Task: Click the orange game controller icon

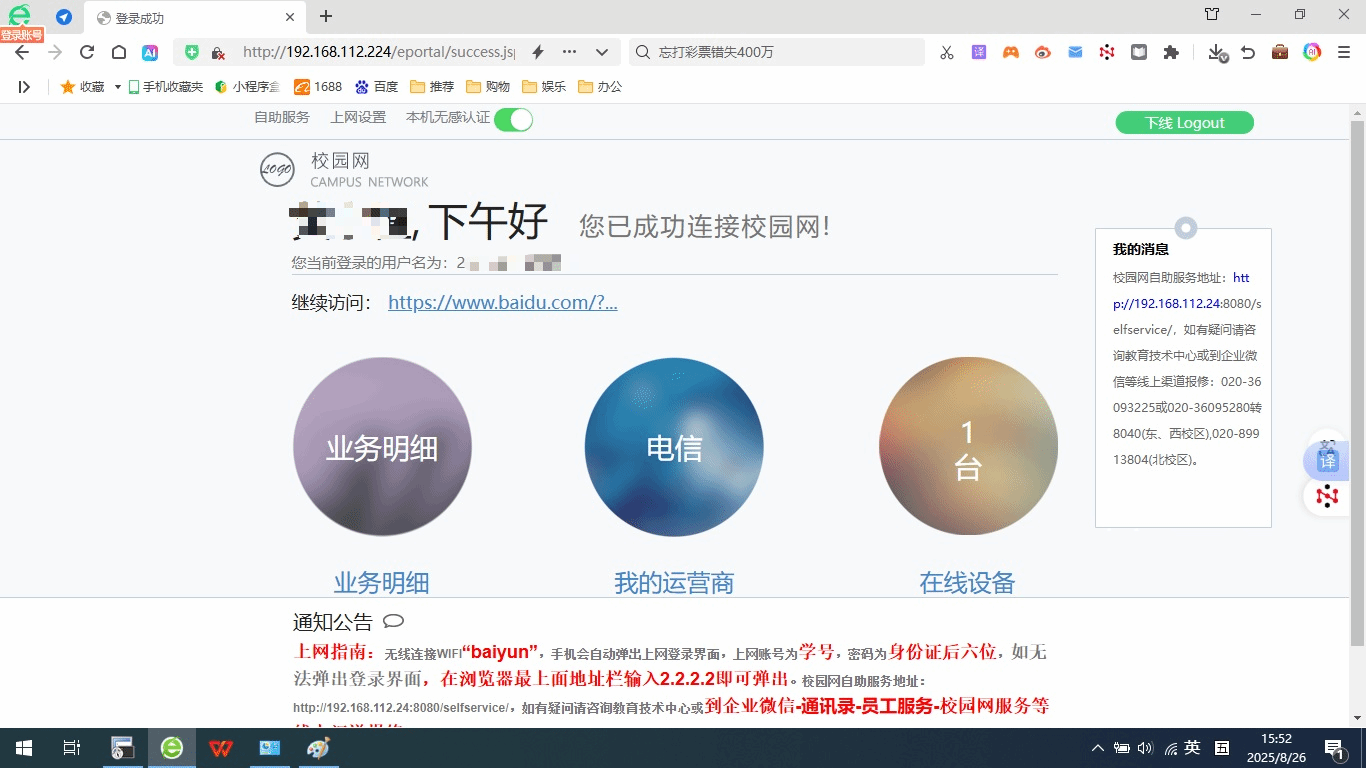Action: tap(1011, 52)
